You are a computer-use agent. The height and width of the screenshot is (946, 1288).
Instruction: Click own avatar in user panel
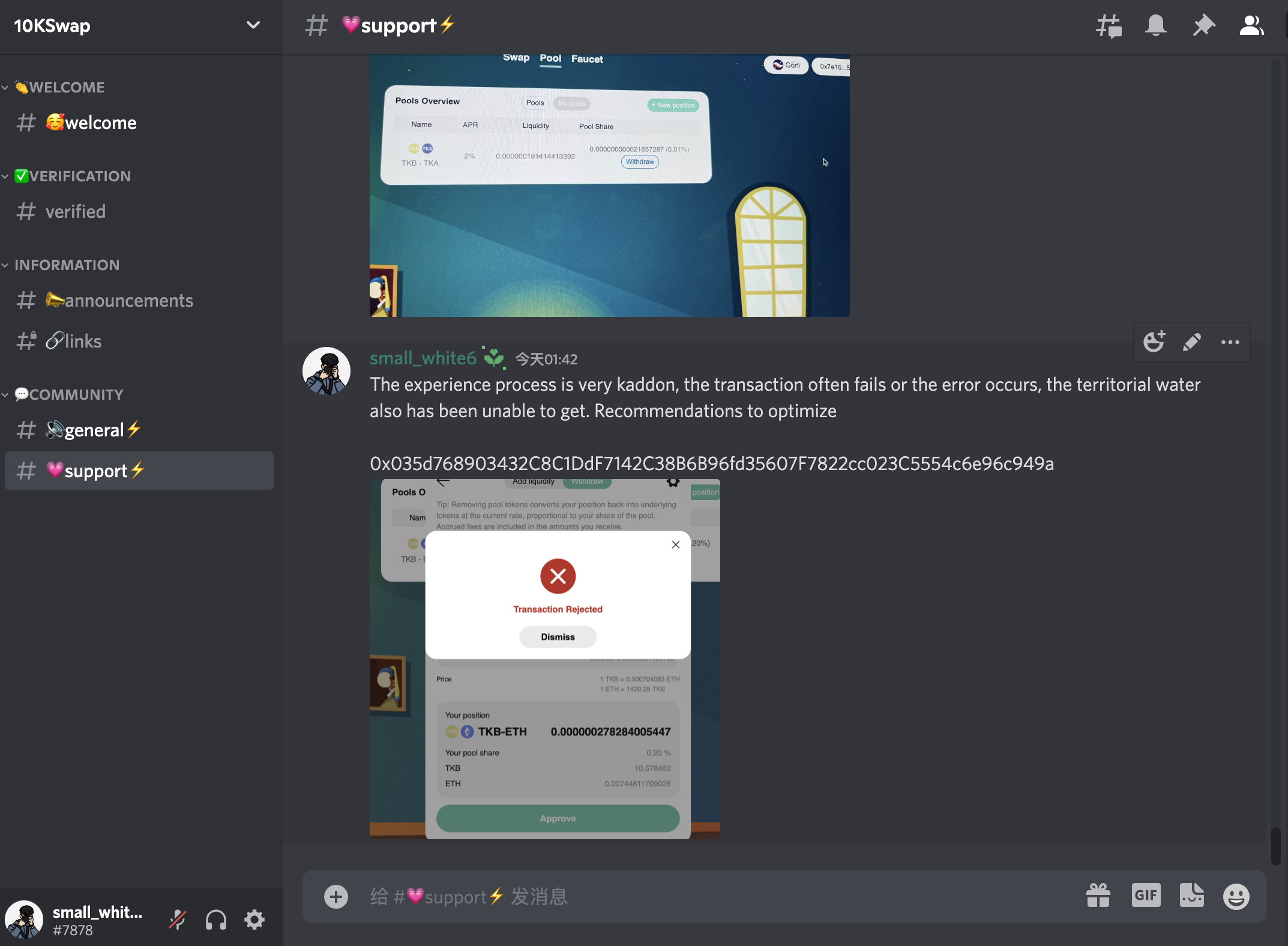click(24, 920)
